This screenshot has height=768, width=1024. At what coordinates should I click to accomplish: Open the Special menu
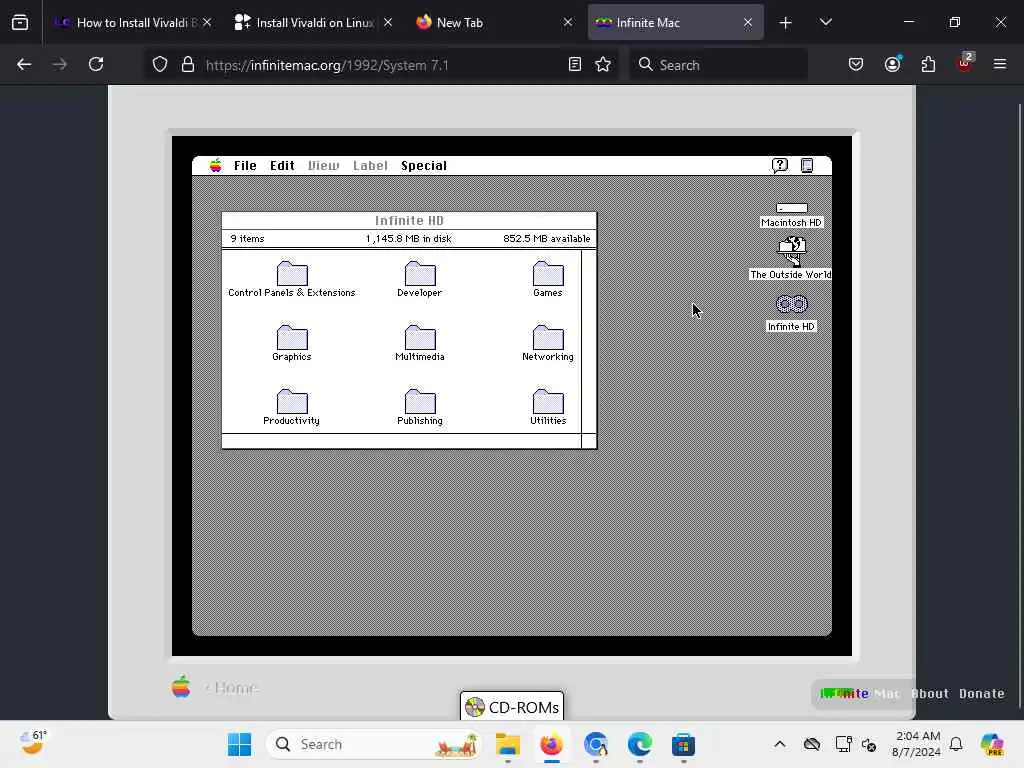click(x=424, y=166)
